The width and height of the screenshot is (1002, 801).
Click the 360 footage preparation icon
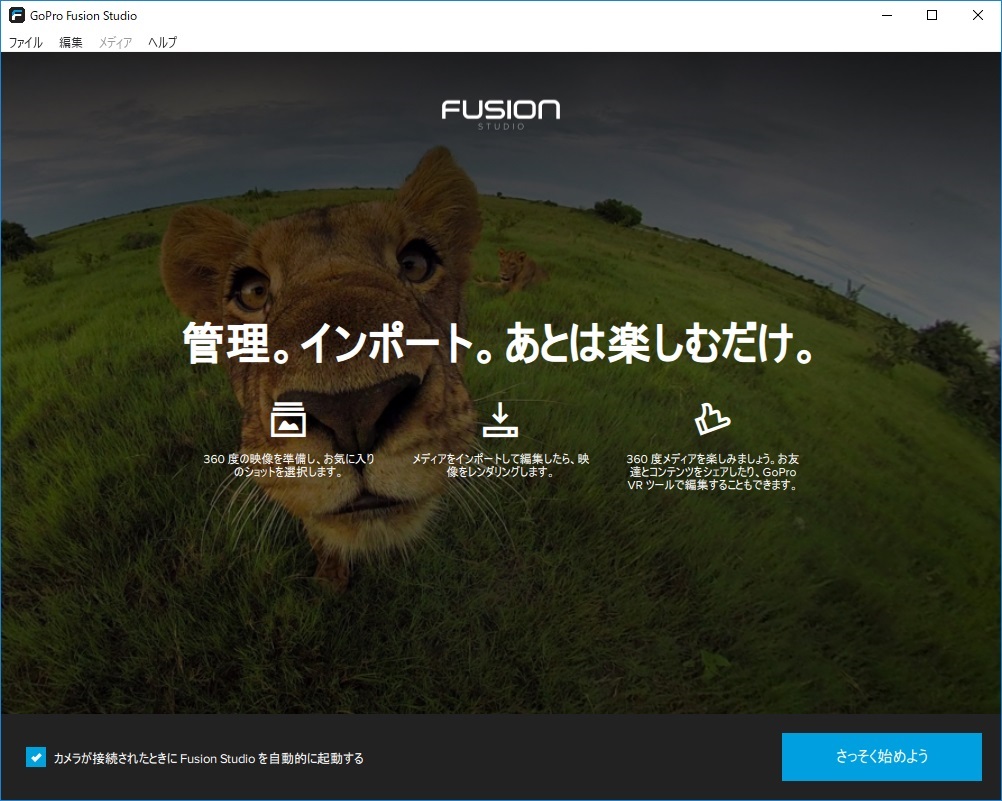pyautogui.click(x=289, y=419)
